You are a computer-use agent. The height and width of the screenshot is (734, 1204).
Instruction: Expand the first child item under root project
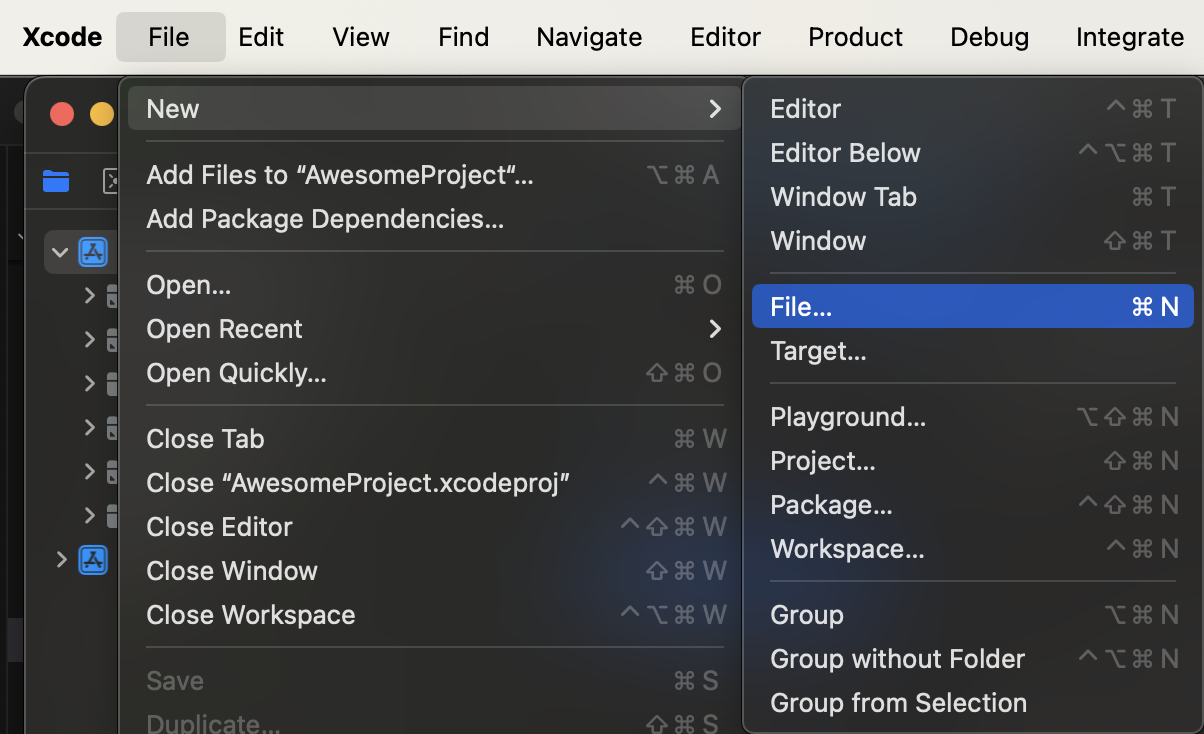(x=90, y=295)
